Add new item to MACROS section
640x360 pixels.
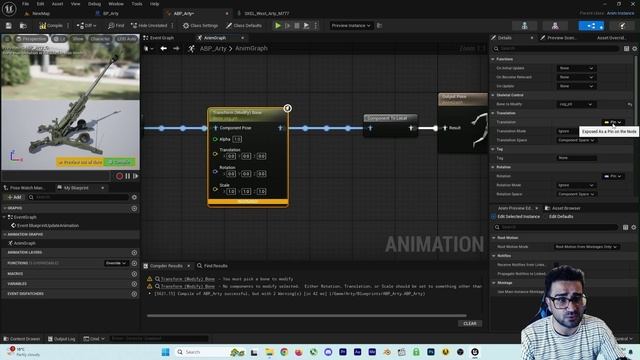134,274
